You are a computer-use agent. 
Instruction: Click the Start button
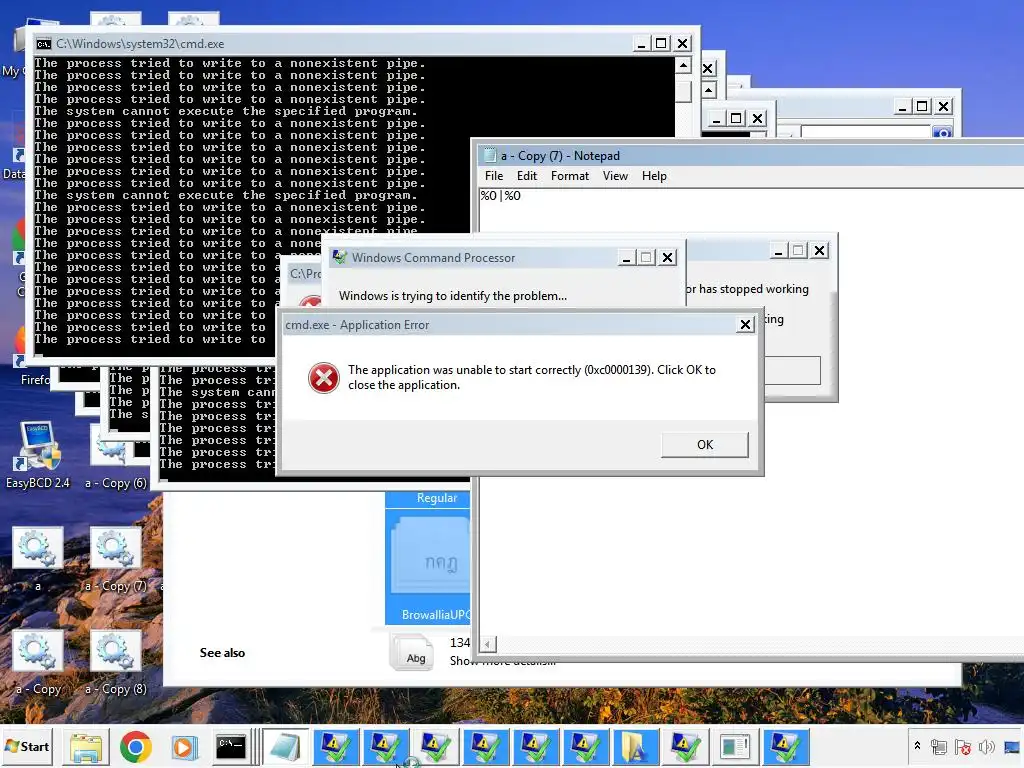point(27,746)
